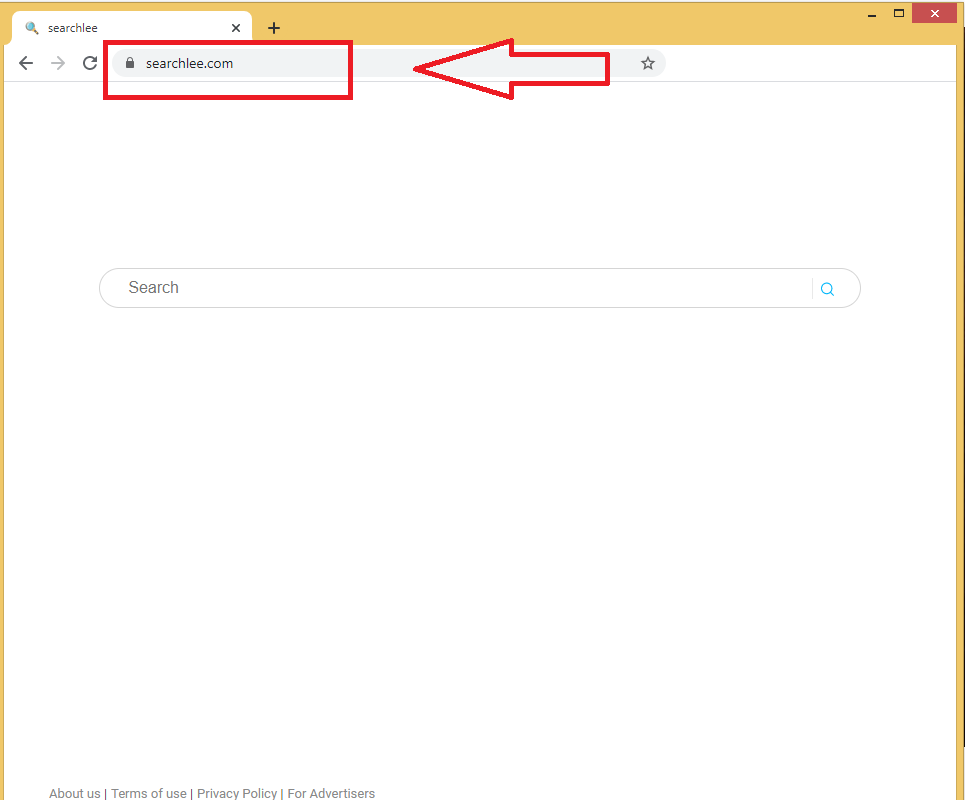Close the searchlee tab
The height and width of the screenshot is (800, 965).
pos(236,28)
